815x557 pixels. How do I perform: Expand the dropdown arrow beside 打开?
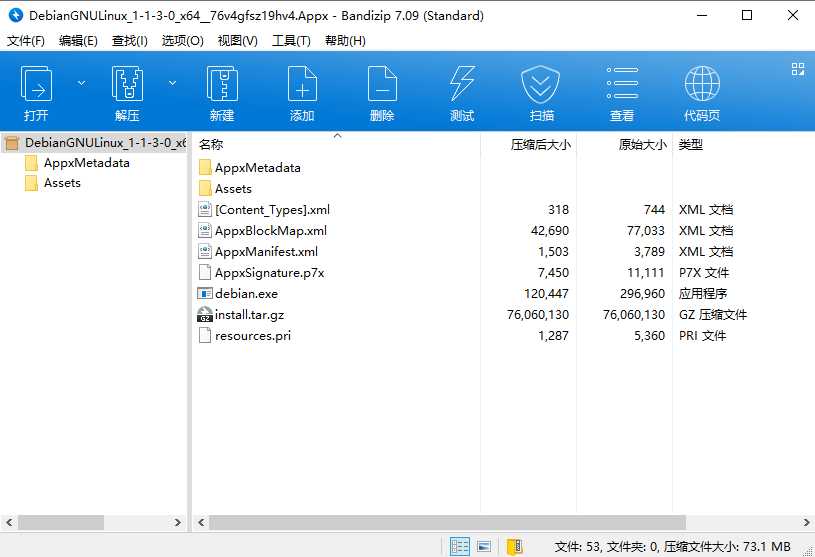(82, 83)
